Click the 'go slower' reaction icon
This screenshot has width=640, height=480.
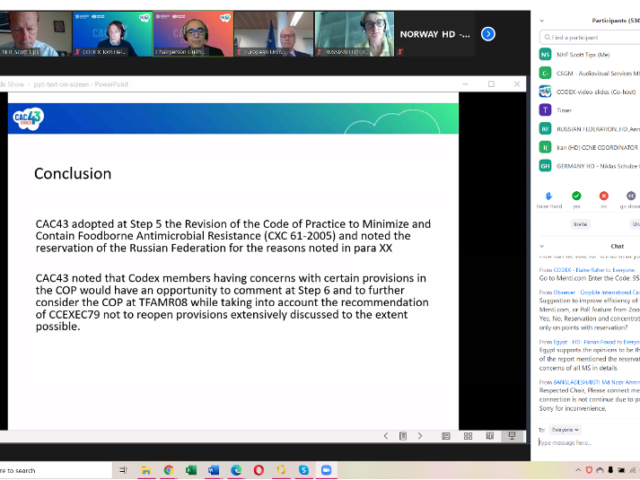630,196
